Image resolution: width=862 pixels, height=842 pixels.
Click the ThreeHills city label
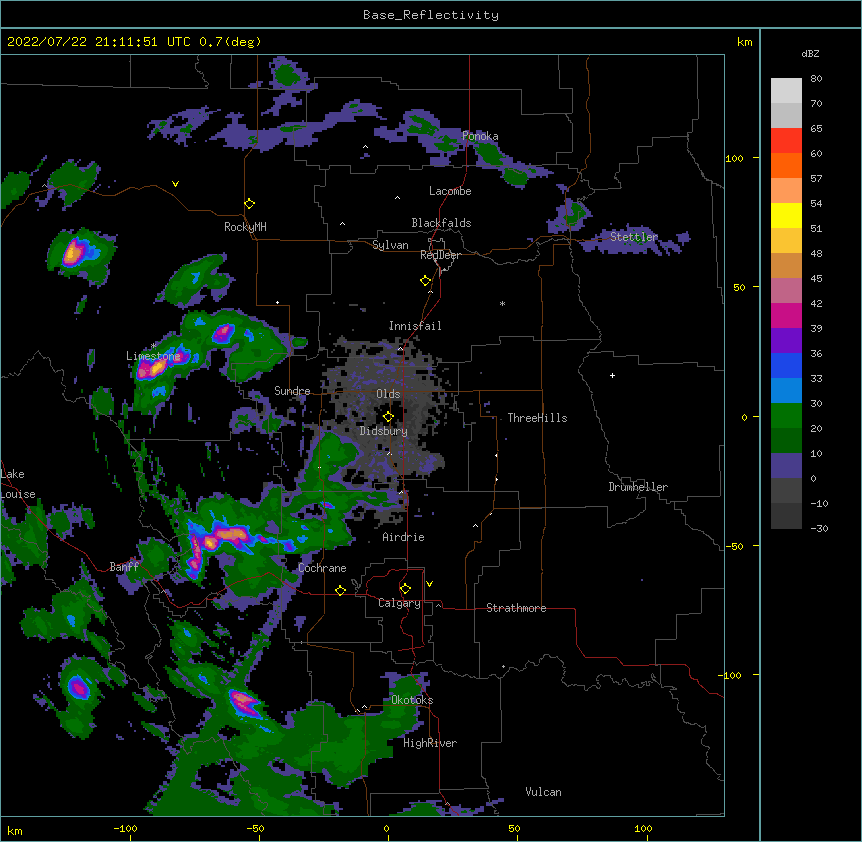coord(537,418)
